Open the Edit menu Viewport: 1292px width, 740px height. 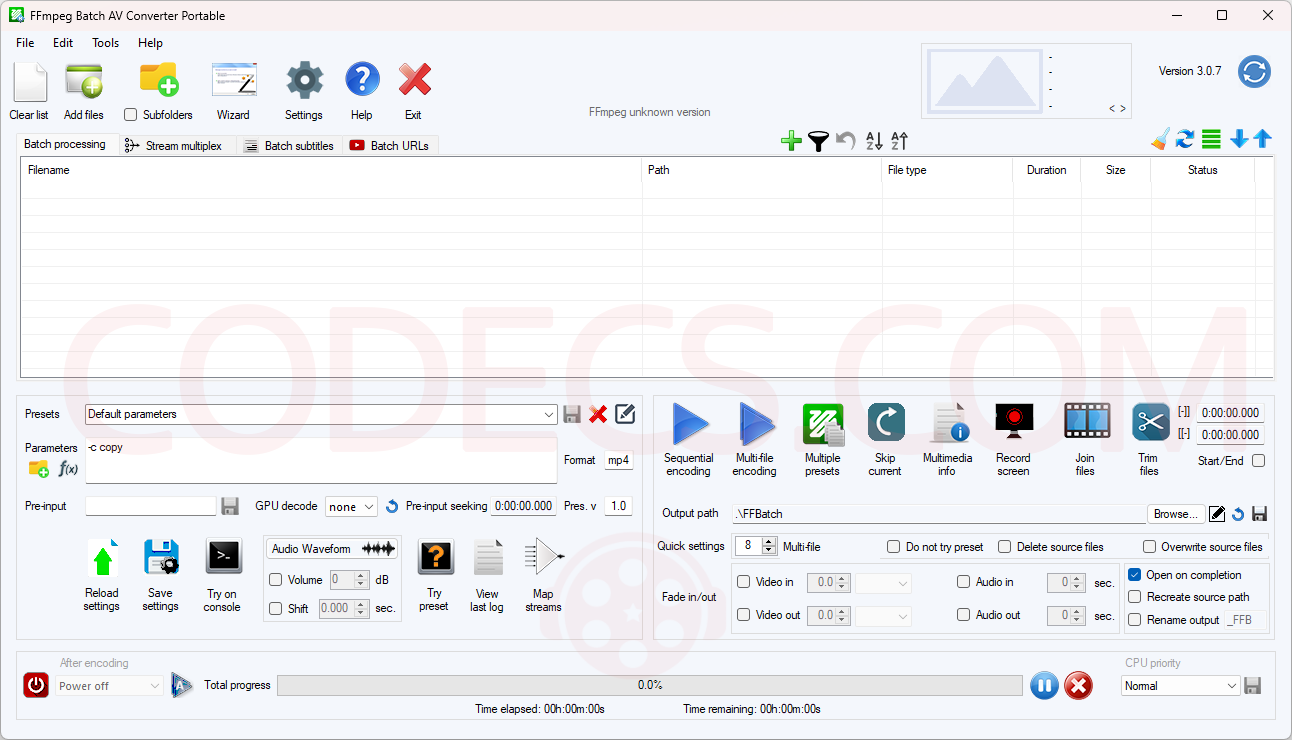click(x=63, y=43)
